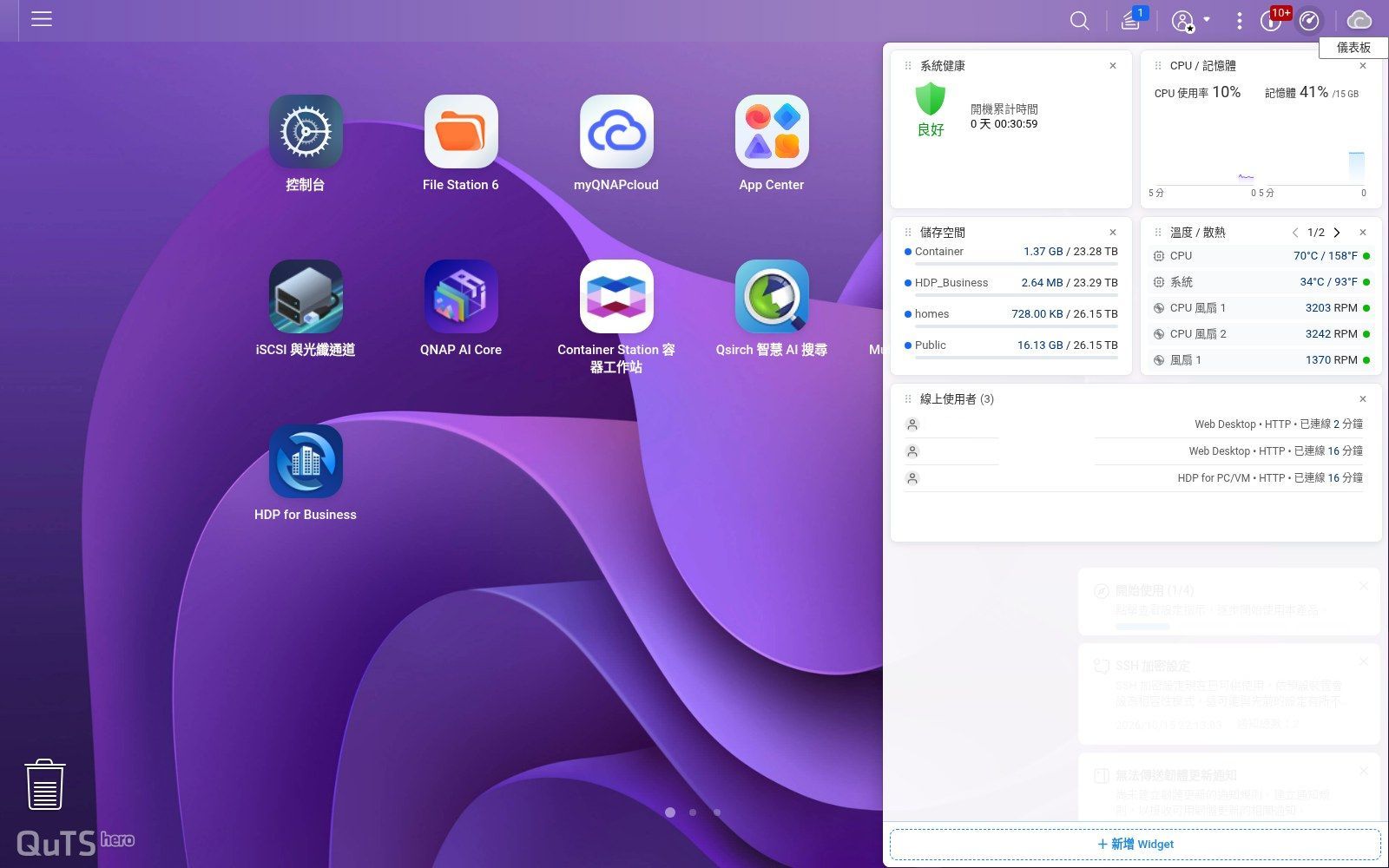Select first desktop page dot
The image size is (1389, 868).
(670, 812)
